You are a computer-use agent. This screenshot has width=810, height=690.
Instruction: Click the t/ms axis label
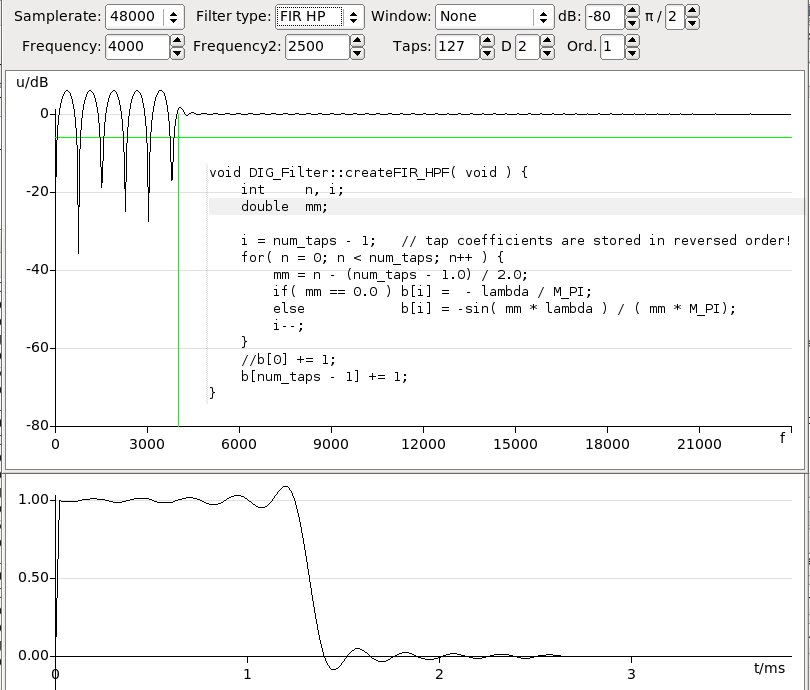click(769, 668)
